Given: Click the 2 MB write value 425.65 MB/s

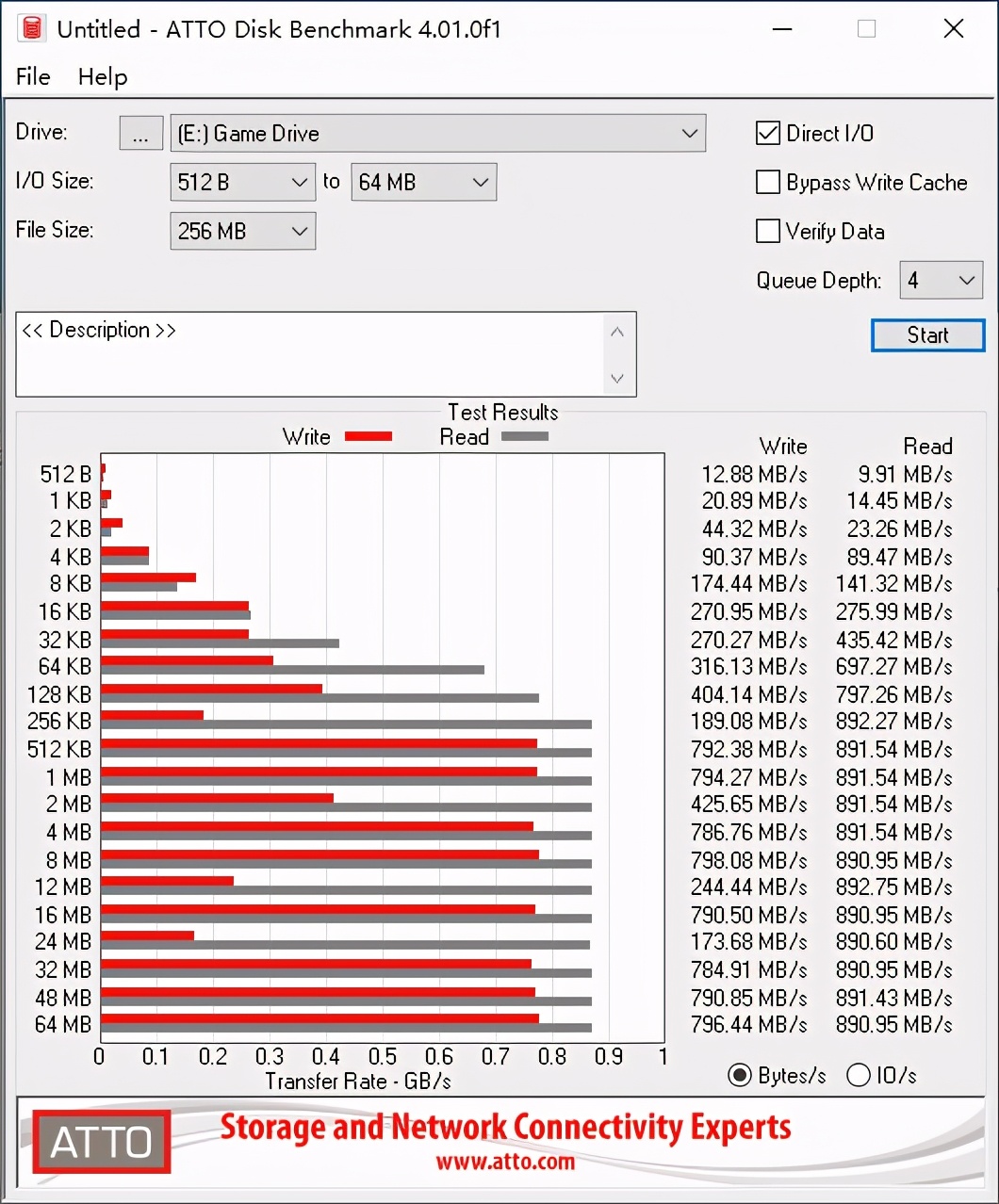Looking at the screenshot, I should point(749,804).
